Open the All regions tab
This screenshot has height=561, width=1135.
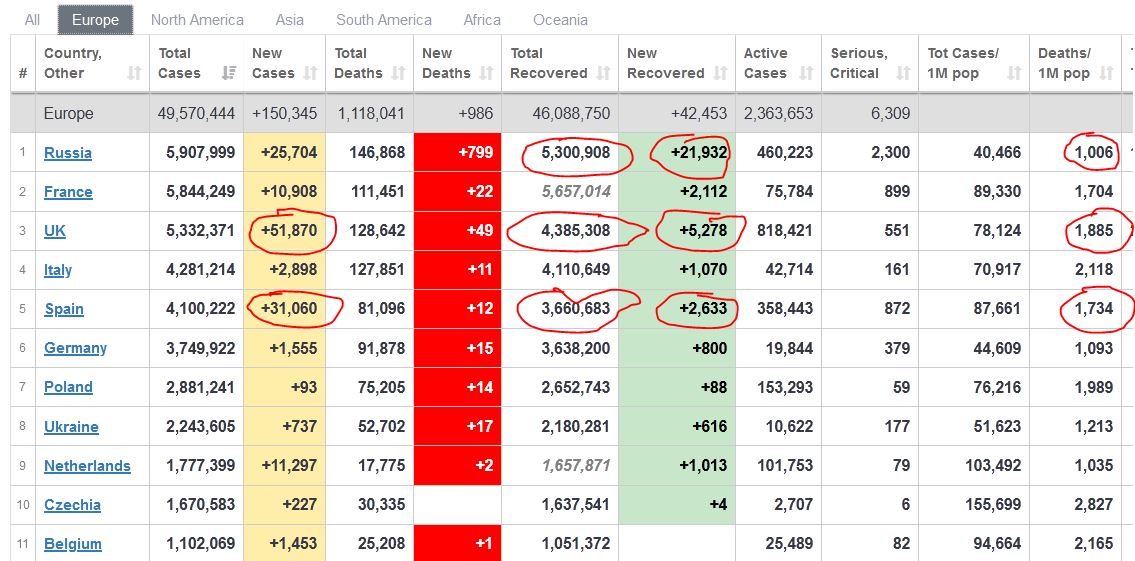pyautogui.click(x=33, y=20)
